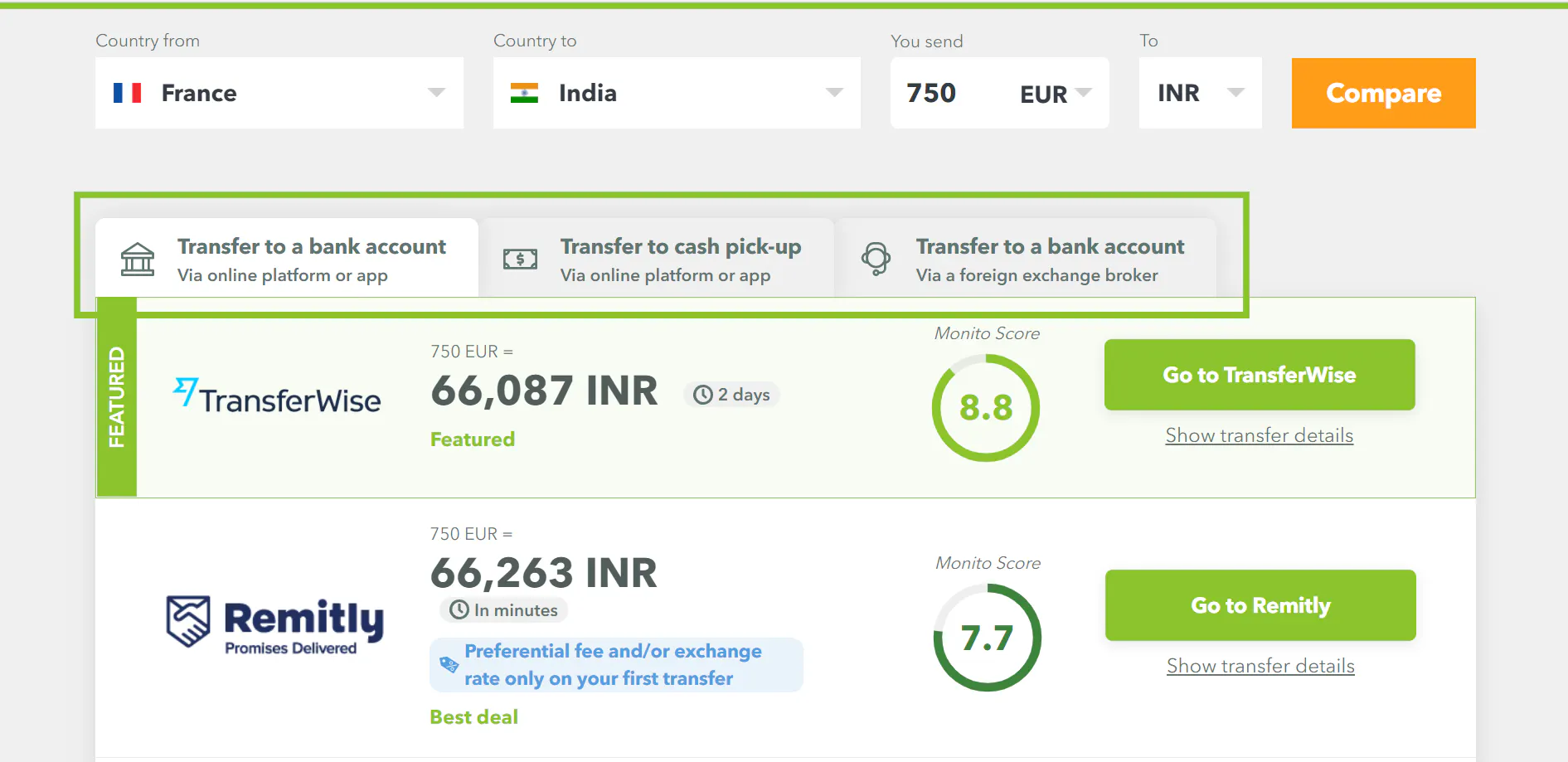Click the green Featured label under TransferWise amount
The height and width of the screenshot is (762, 1568).
tap(473, 439)
